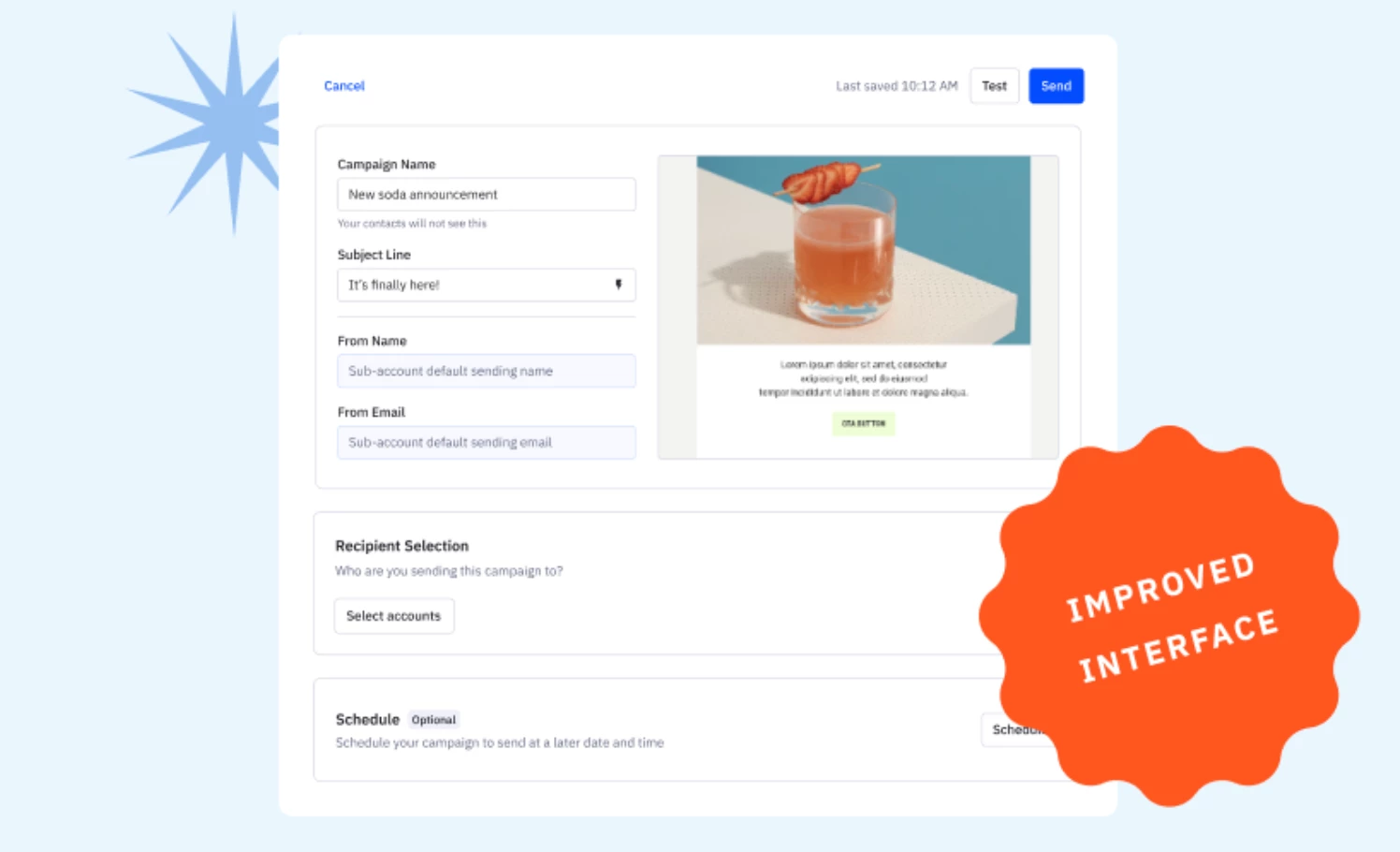Click "Schedule your campaign to send at a later date" text

500,742
